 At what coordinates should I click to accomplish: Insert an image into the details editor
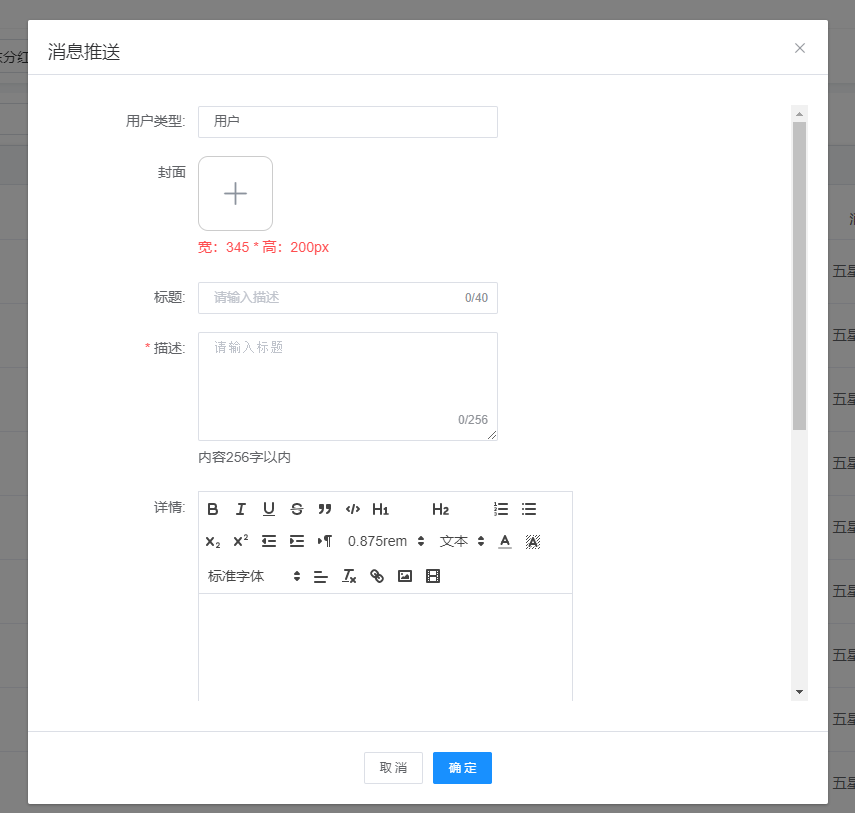pyautogui.click(x=405, y=576)
